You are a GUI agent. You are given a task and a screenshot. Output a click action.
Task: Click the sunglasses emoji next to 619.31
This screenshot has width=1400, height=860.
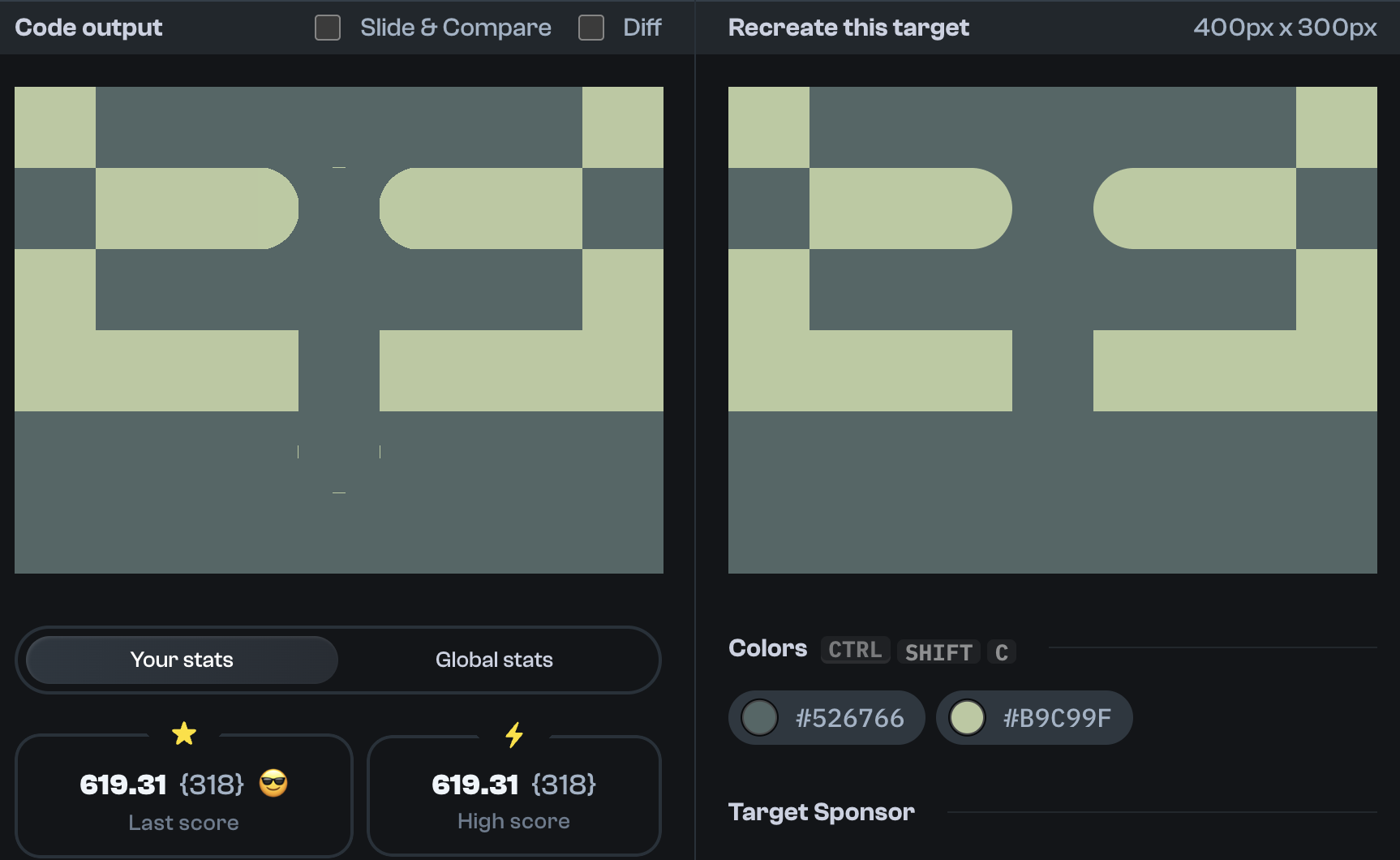click(x=273, y=784)
